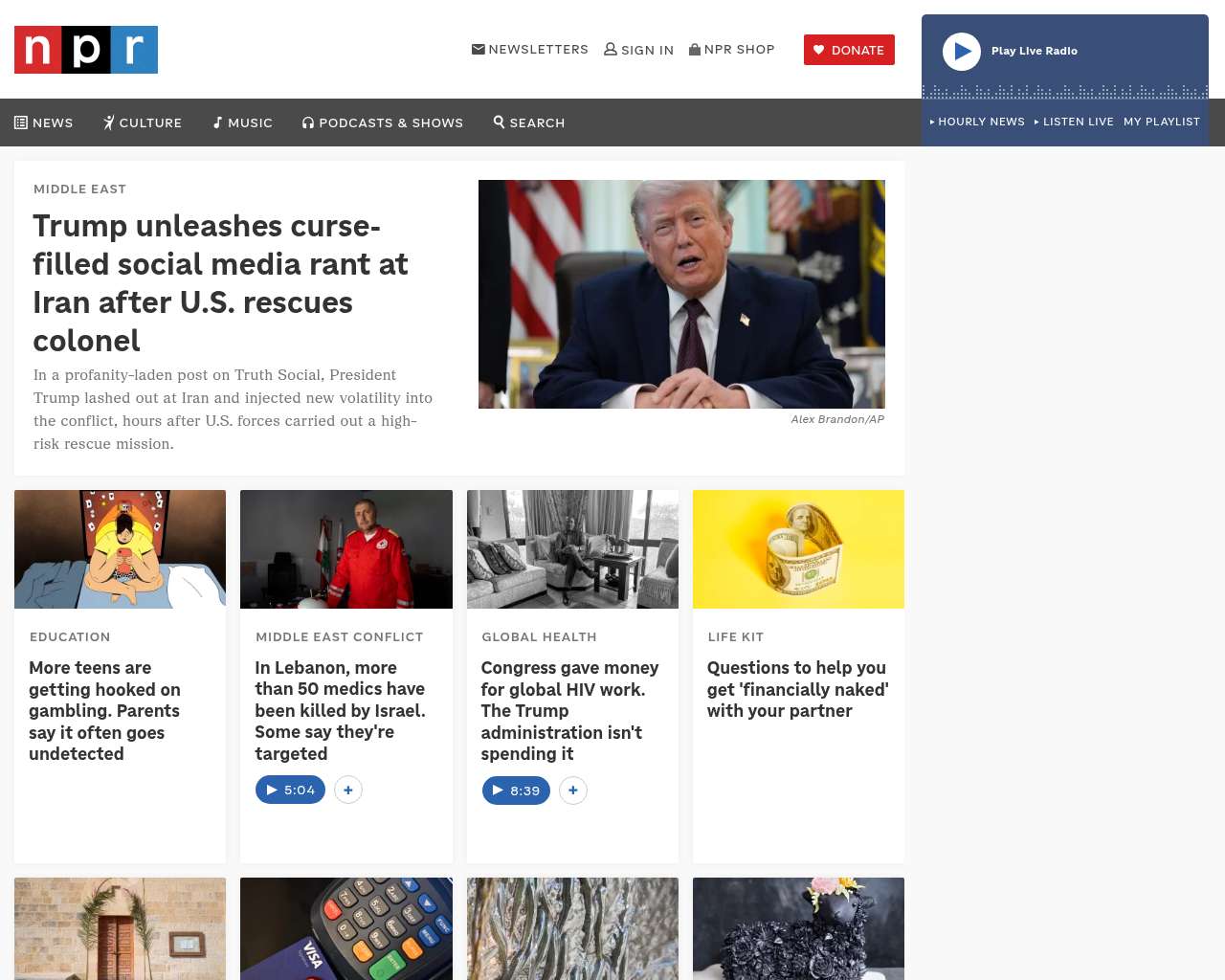Add Lebanon medics story to playlist
Viewport: 1225px width, 980px height.
(348, 790)
